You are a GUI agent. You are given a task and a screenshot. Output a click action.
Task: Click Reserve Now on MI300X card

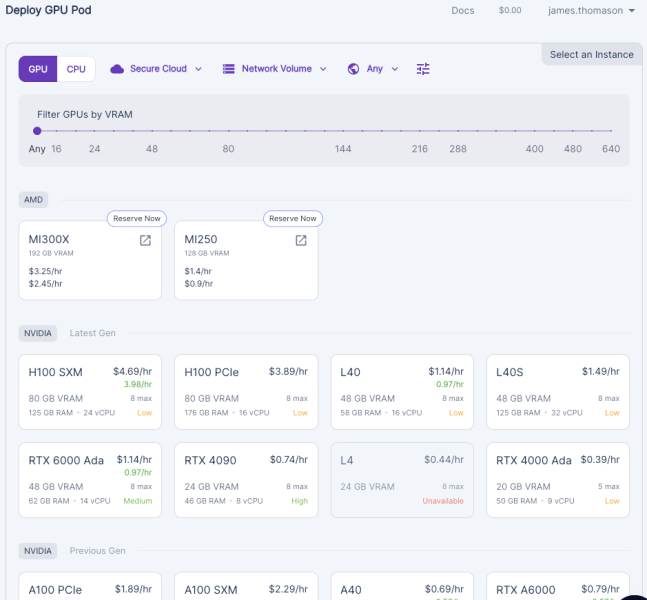(137, 219)
